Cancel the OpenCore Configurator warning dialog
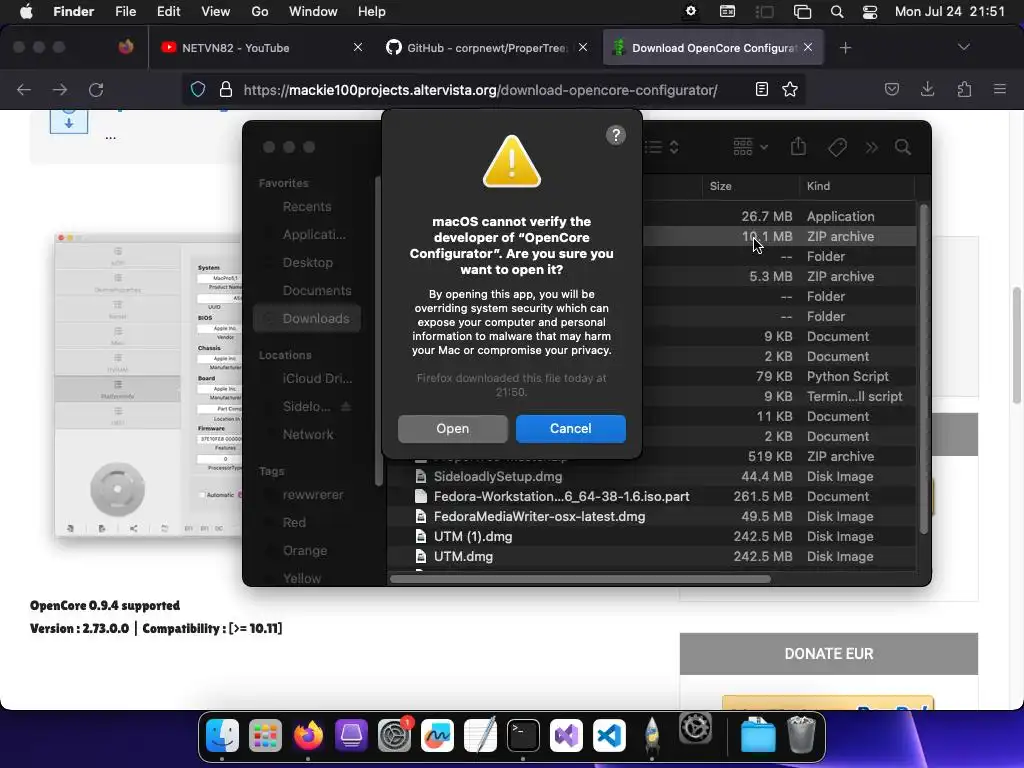1024x768 pixels. tap(570, 428)
